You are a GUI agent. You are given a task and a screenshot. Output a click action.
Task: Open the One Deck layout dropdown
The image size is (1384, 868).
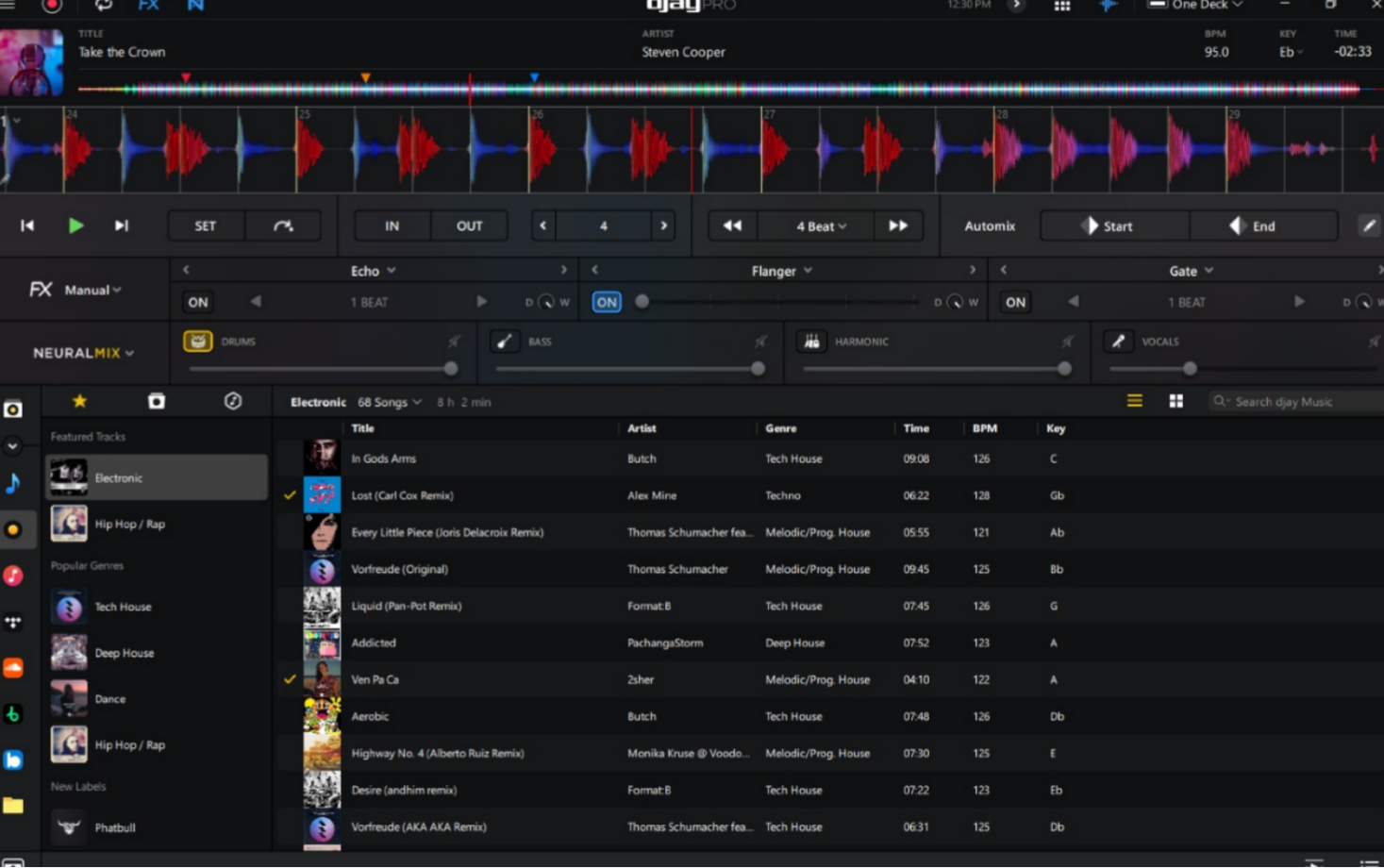pyautogui.click(x=1195, y=6)
